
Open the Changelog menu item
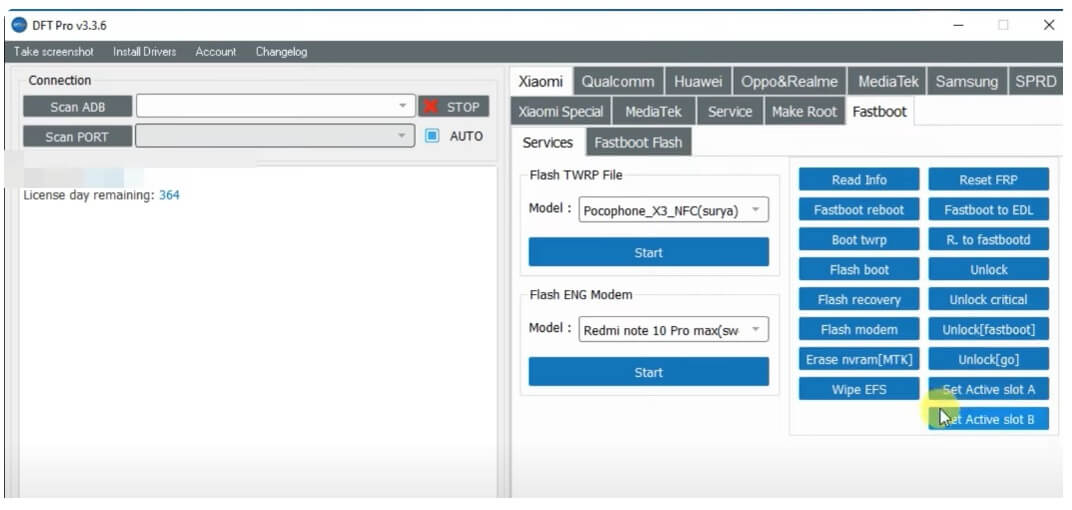281,52
